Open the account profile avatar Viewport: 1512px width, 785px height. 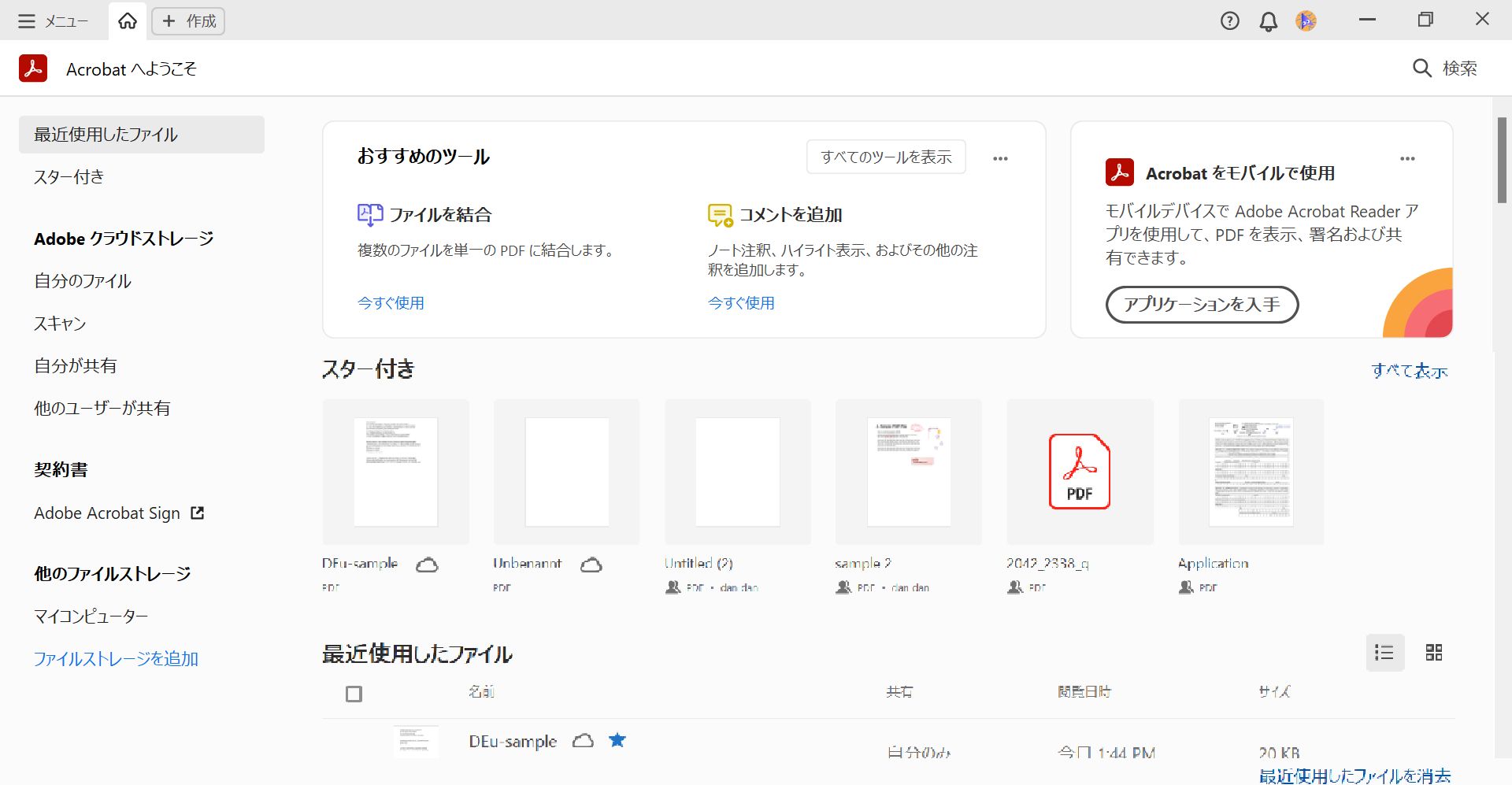(1305, 20)
